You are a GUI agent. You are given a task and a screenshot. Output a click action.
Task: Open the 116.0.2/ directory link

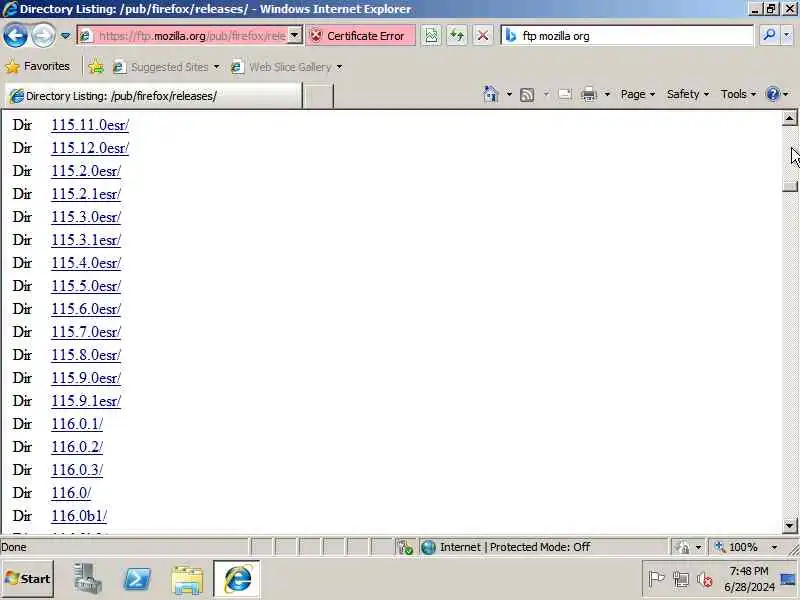(x=77, y=446)
